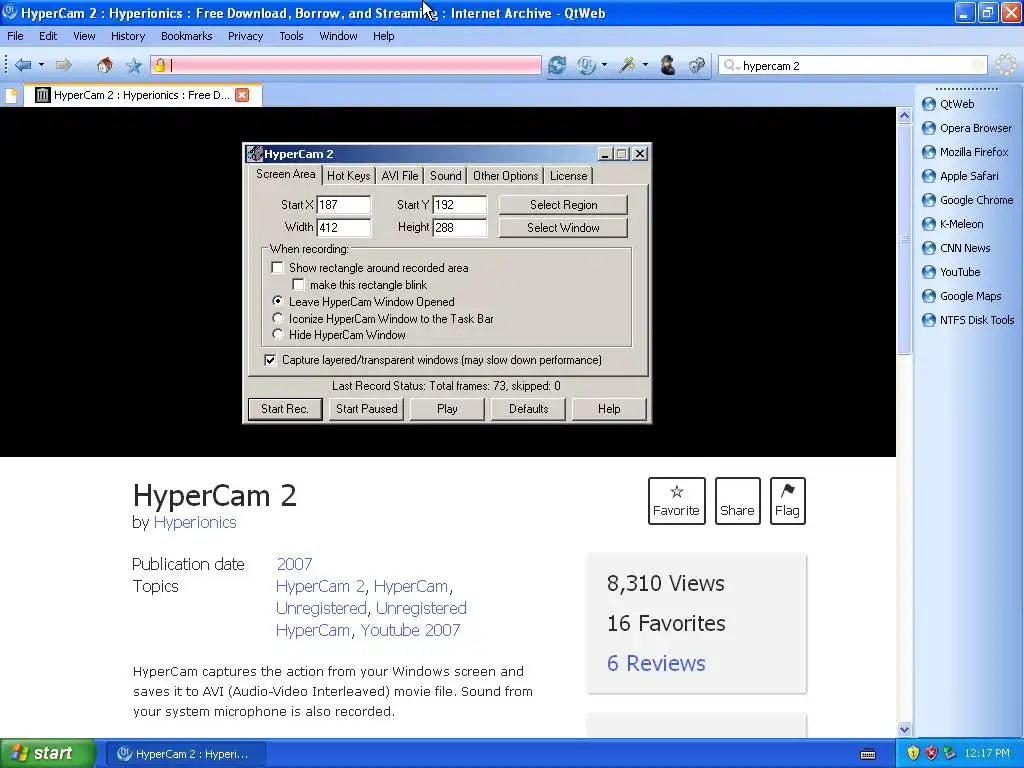Open Mozilla Firefox sidebar bookmark

[x=965, y=152]
